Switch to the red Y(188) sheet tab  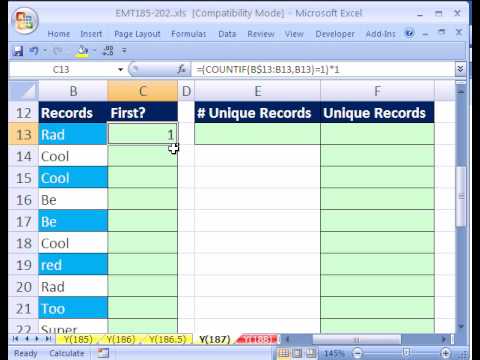(x=257, y=339)
